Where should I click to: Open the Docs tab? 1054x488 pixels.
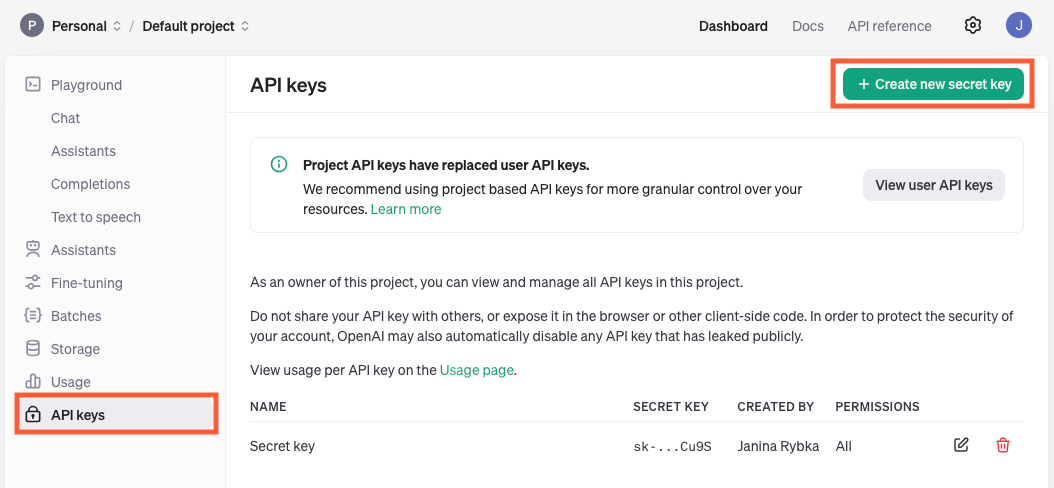tap(807, 26)
